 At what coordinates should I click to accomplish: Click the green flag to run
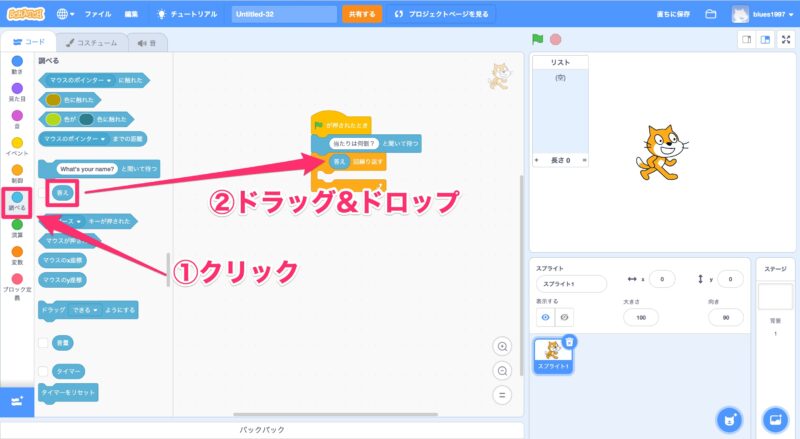(x=537, y=40)
